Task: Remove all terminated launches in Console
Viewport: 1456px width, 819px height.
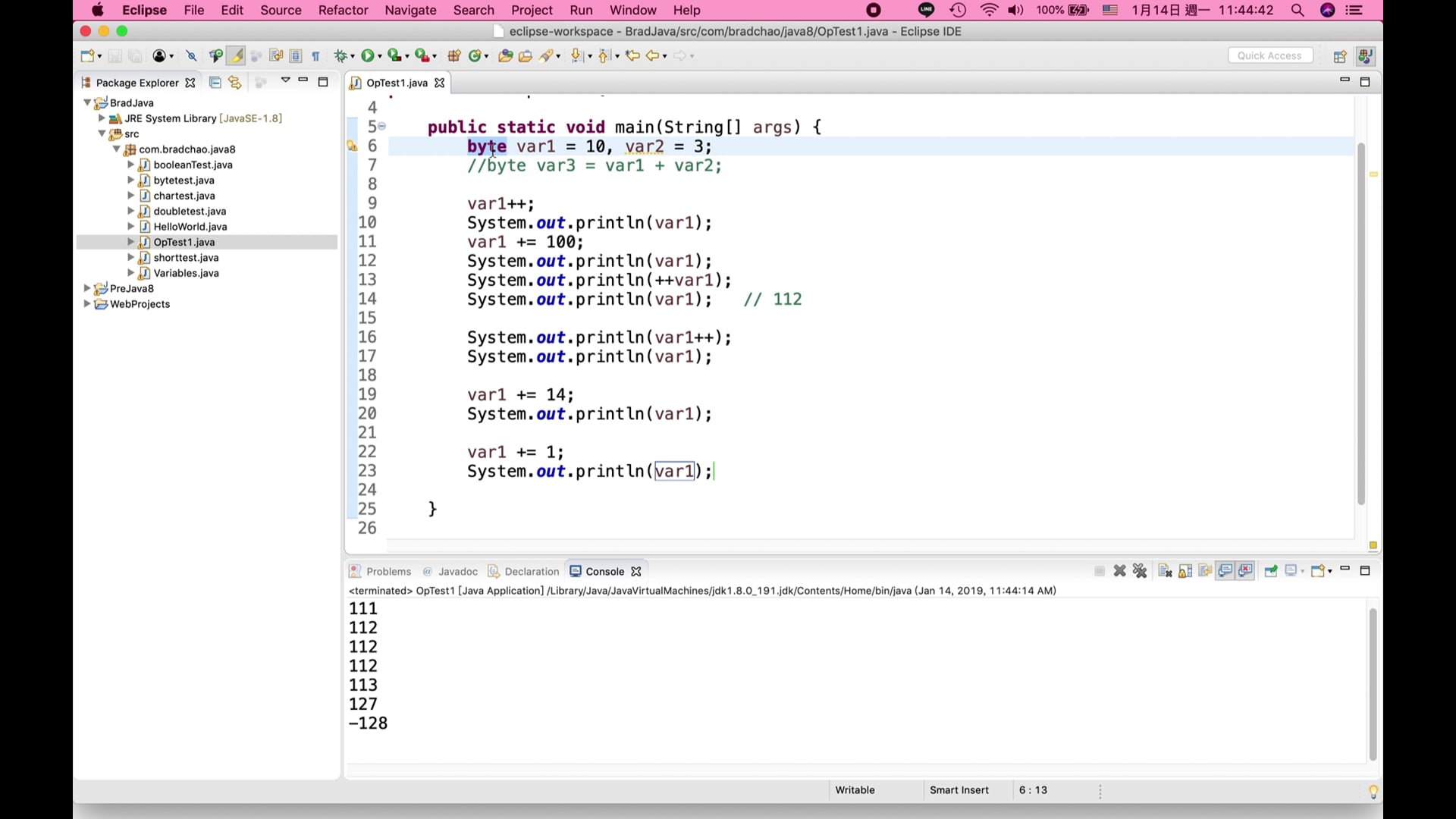Action: pos(1141,571)
